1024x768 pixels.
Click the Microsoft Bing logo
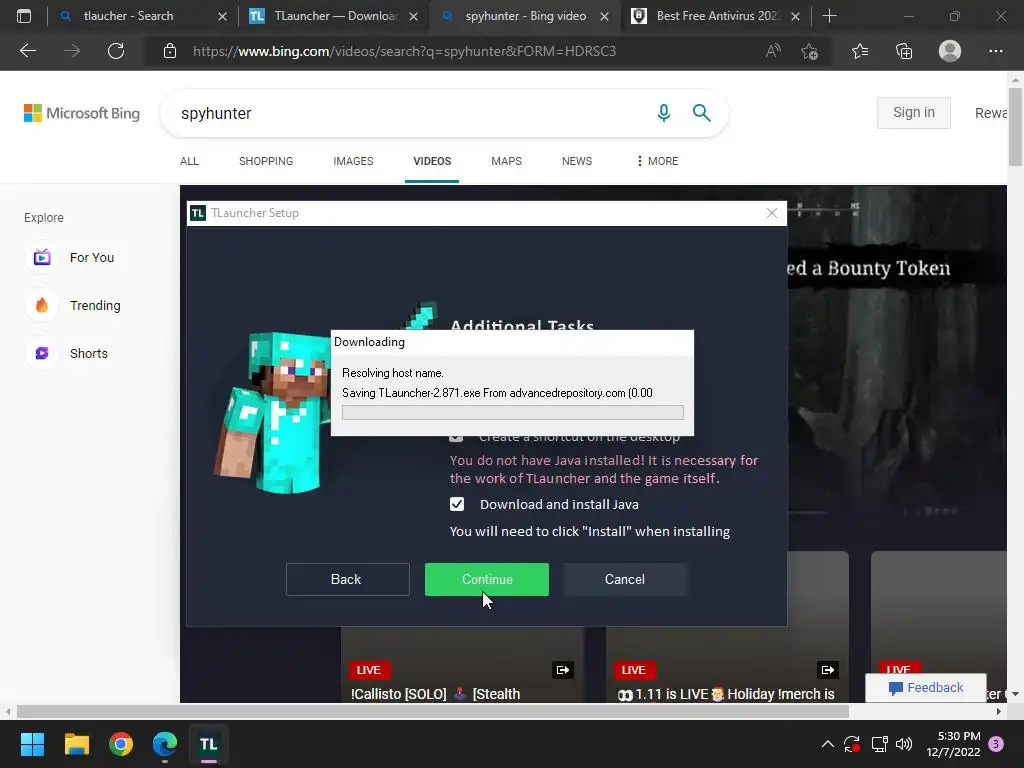click(x=82, y=113)
